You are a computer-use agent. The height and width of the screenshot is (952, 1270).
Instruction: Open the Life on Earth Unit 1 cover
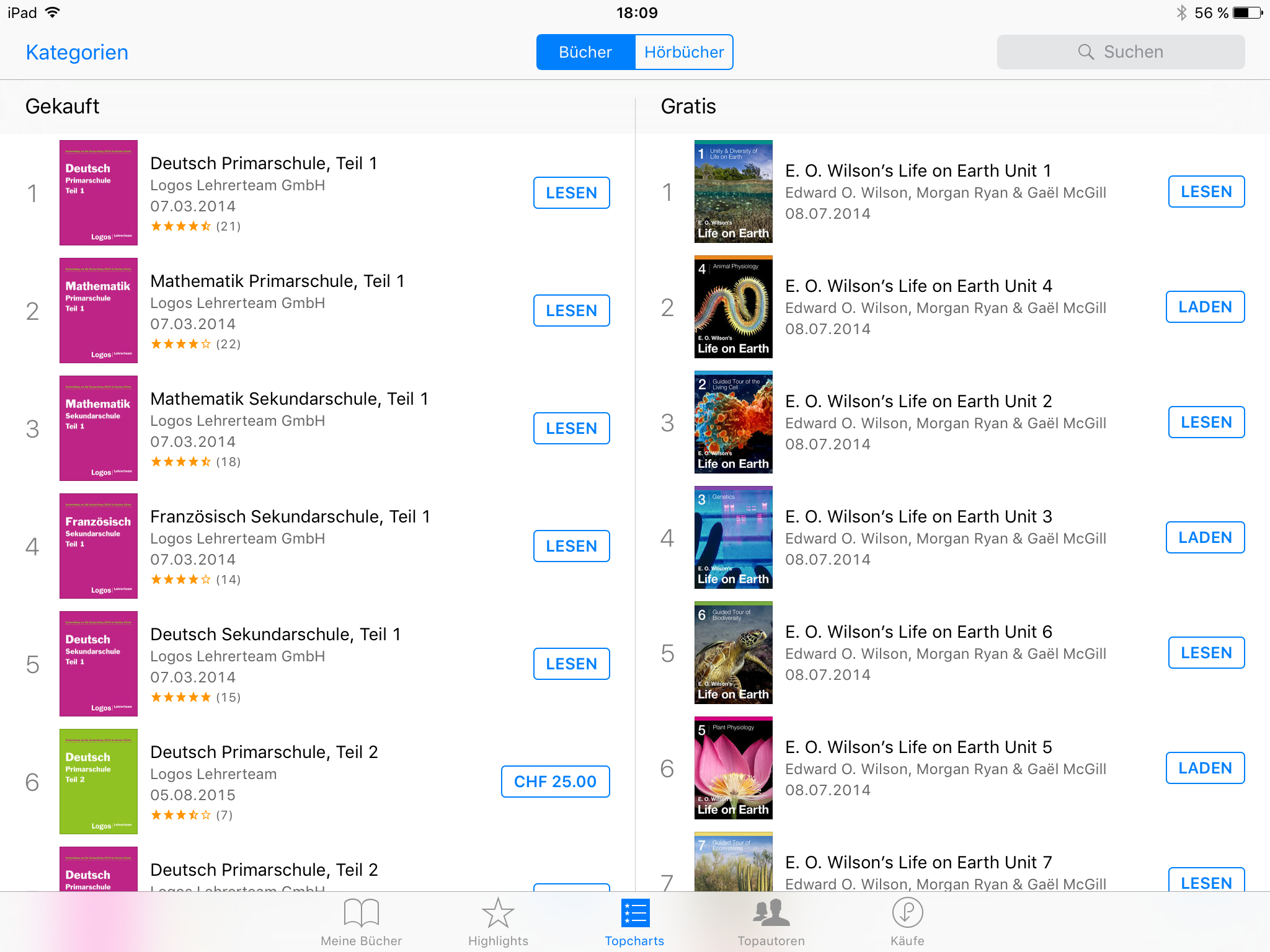(x=734, y=192)
